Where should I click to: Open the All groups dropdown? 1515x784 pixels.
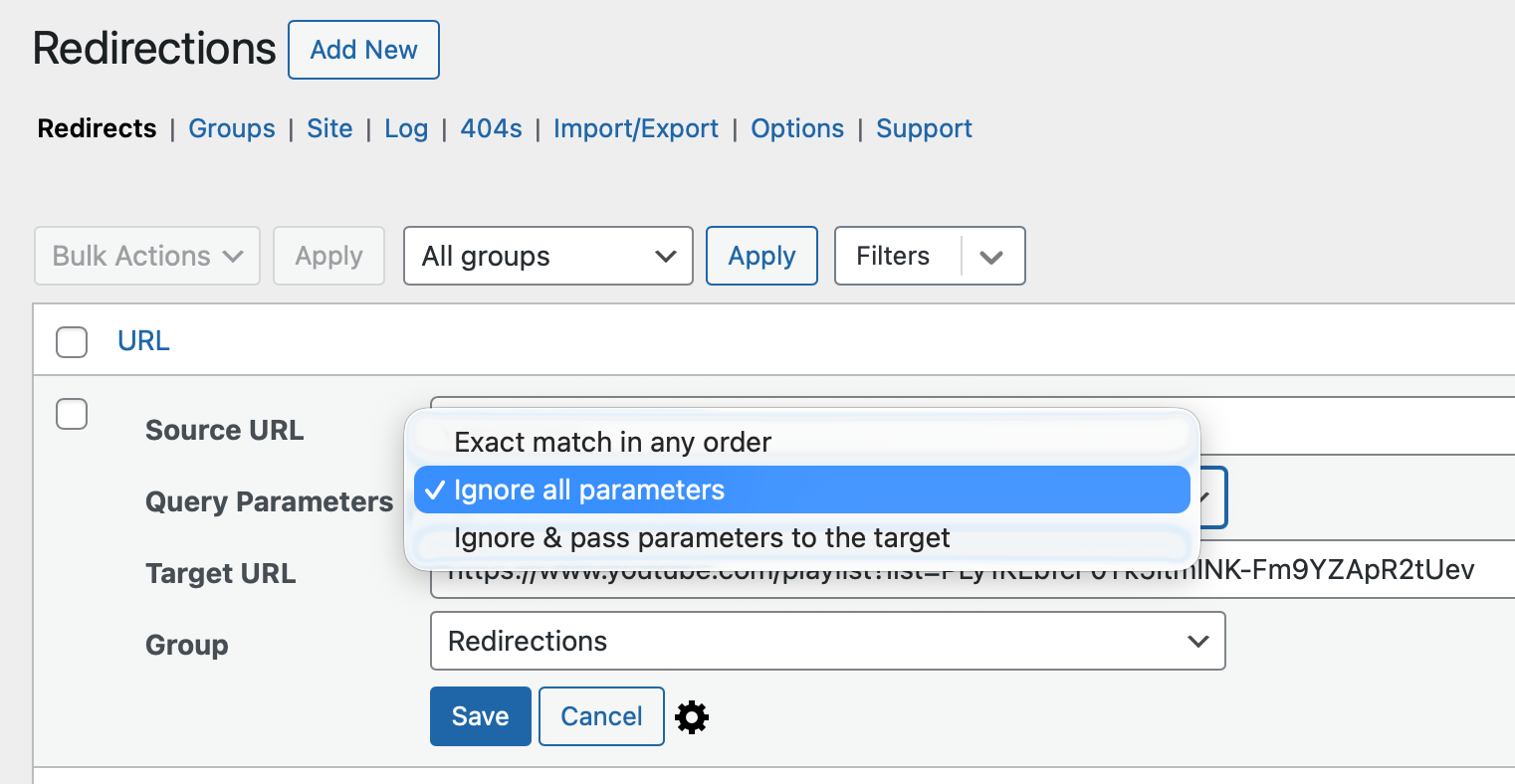[x=547, y=256]
